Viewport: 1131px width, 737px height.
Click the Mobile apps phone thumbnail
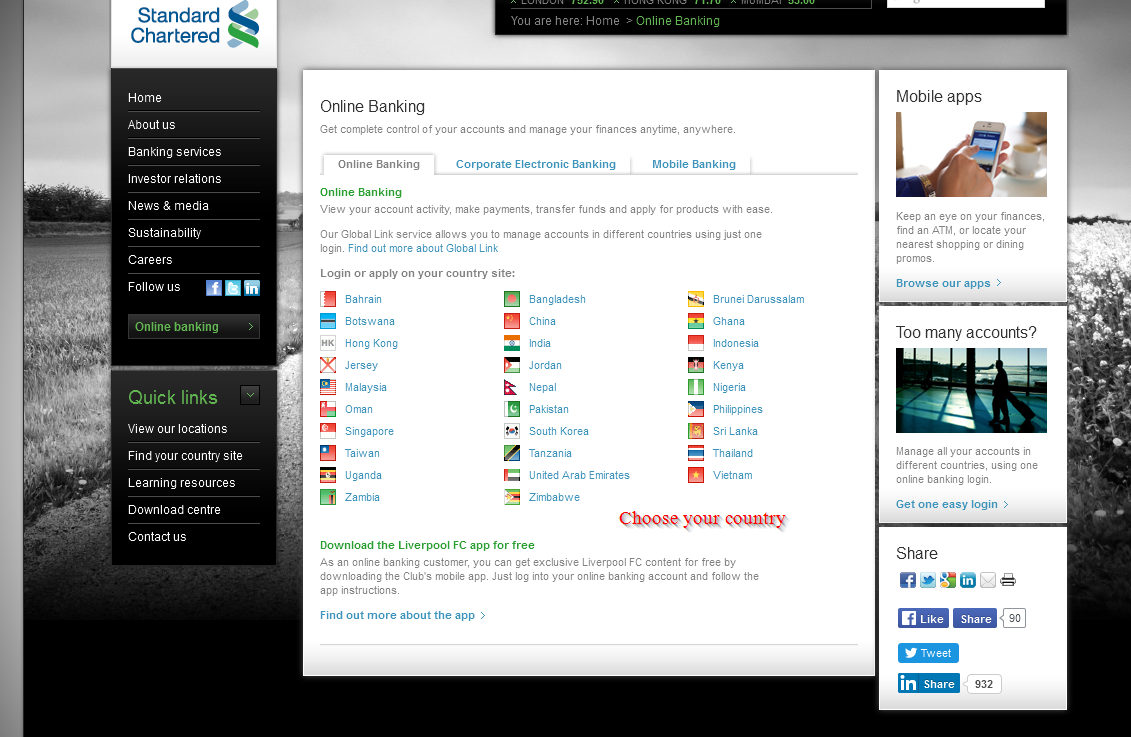click(x=971, y=154)
